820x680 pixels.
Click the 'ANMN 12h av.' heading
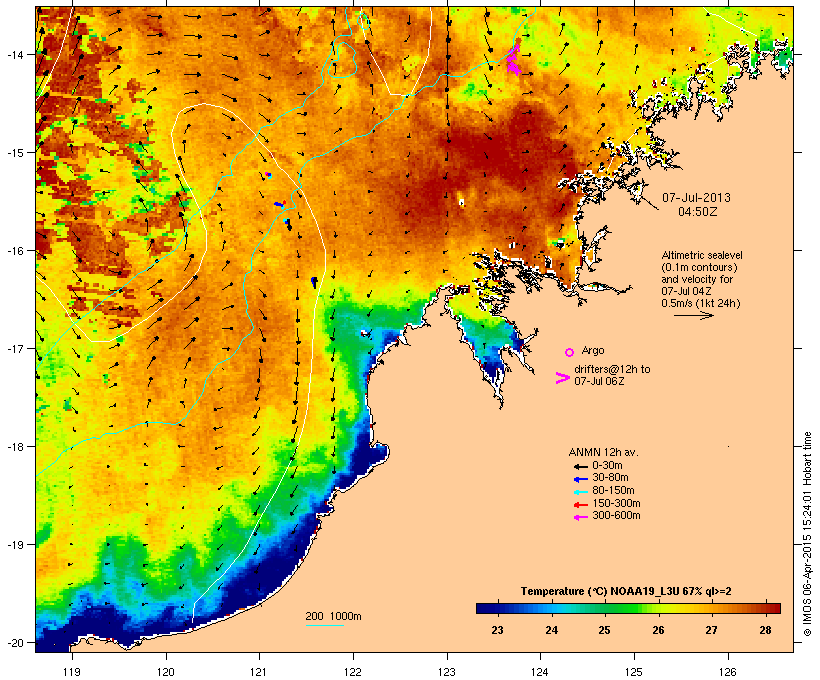[603, 452]
